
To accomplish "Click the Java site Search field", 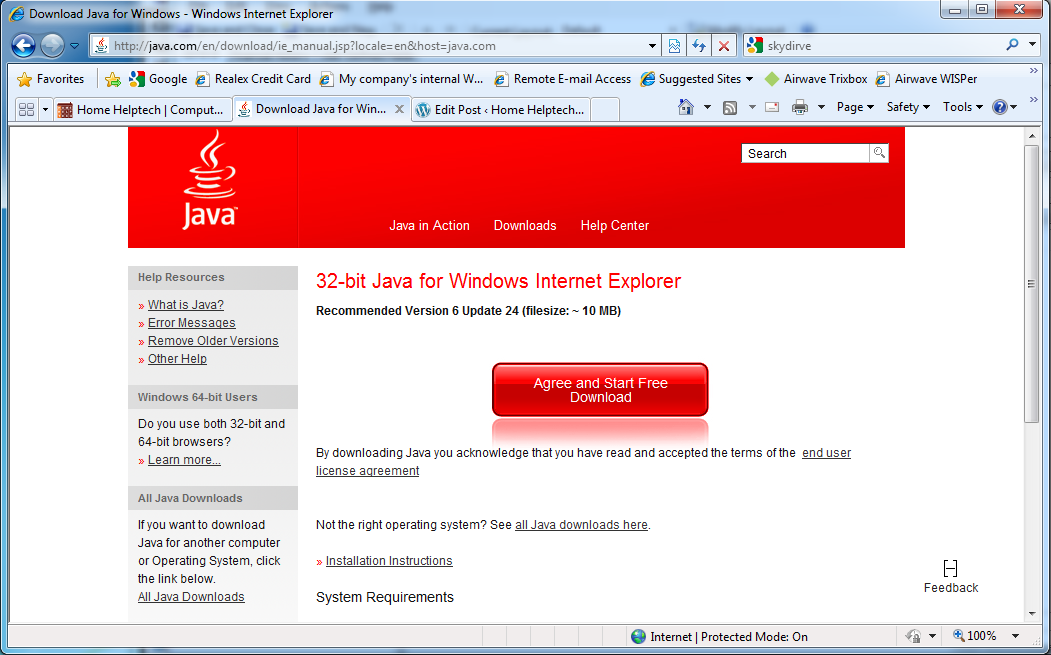I will 806,154.
